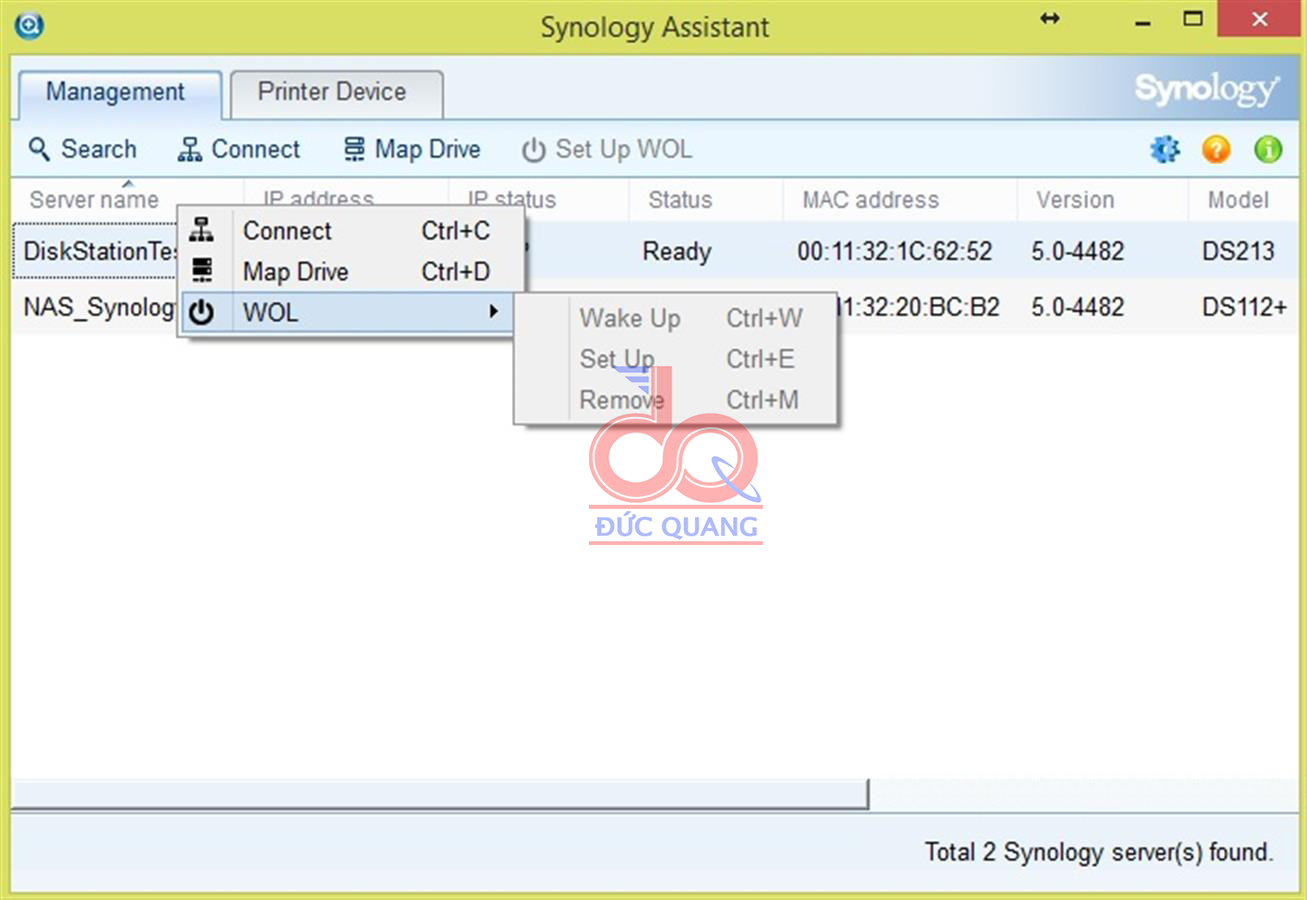1307x900 pixels.
Task: Click the resize arrows icon in title bar
Action: point(1049,19)
